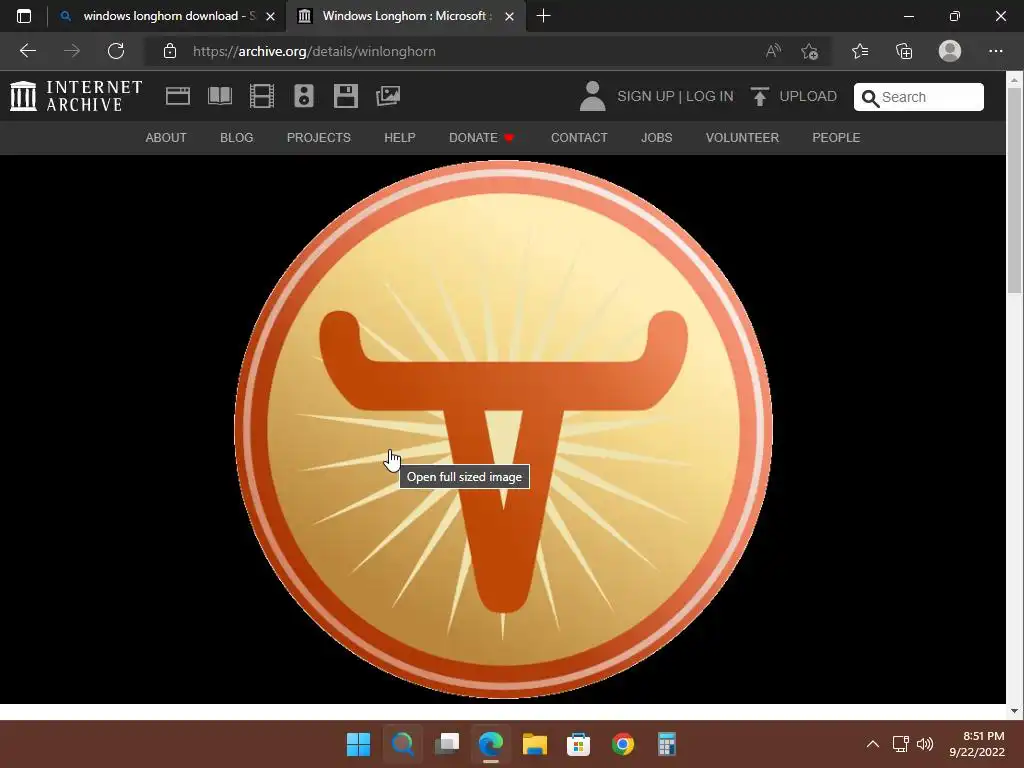Add page to favorites using star-plus icon

[x=810, y=51]
